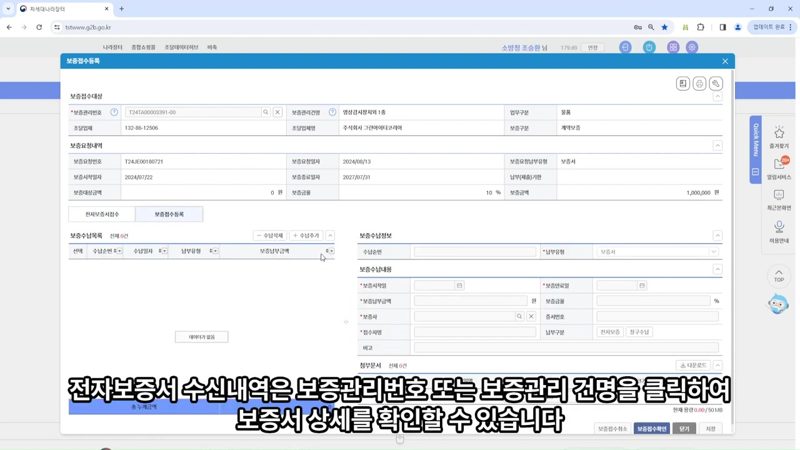Click search icon in 보증사 field
Viewport: 800px width, 450px height.
pyautogui.click(x=519, y=317)
